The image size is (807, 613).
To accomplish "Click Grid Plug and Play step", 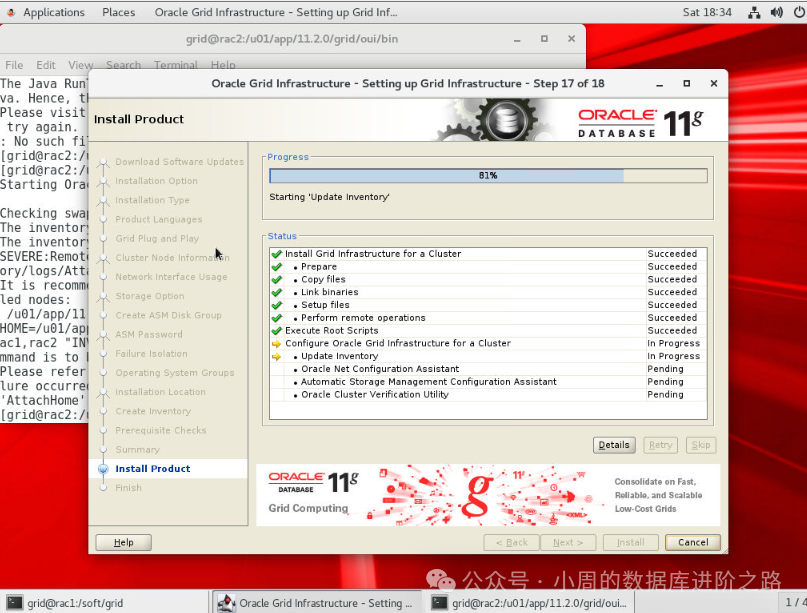I will (157, 238).
